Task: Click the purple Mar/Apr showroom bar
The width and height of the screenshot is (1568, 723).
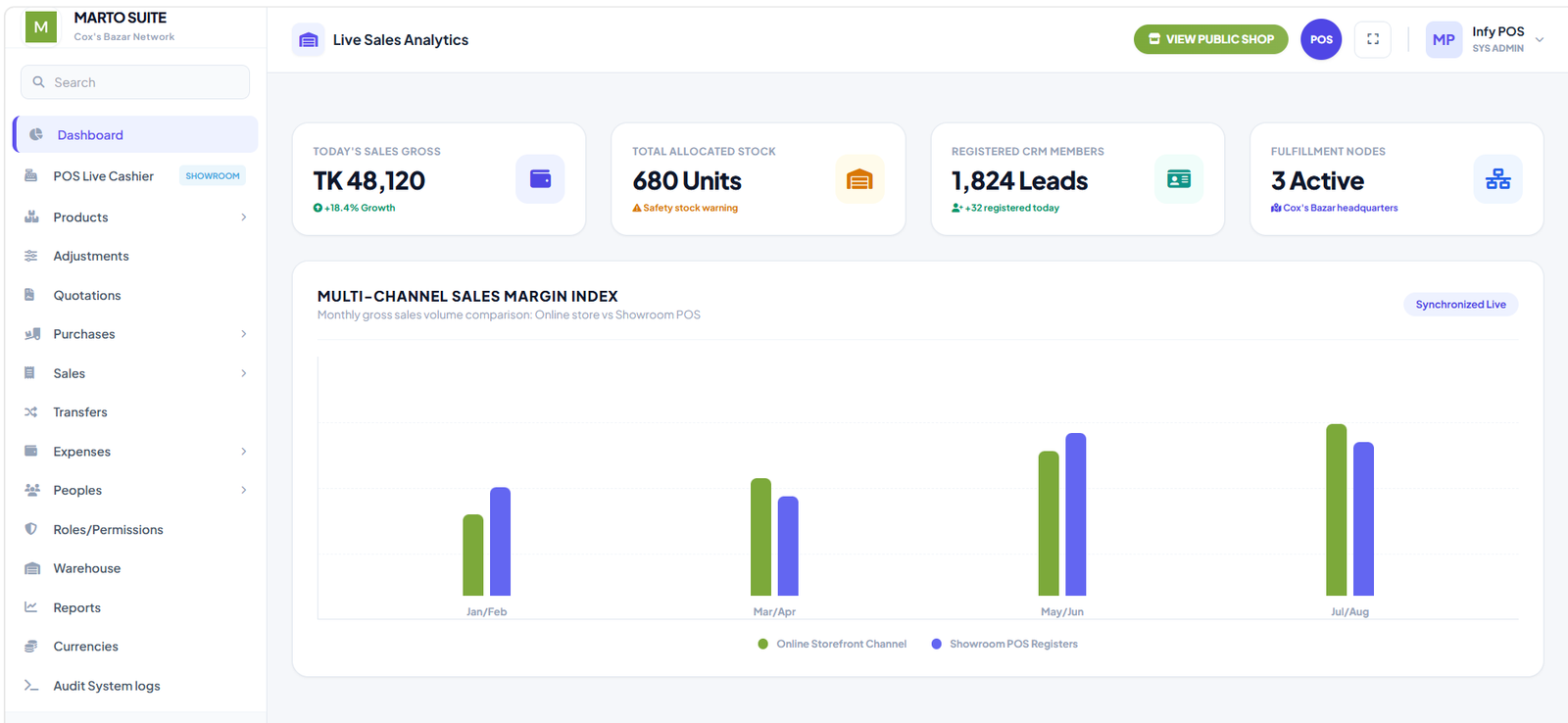Action: [788, 546]
